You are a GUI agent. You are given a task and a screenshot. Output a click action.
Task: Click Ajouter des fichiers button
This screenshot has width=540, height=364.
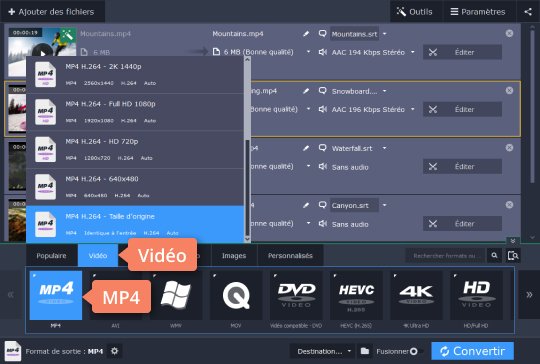click(x=52, y=12)
